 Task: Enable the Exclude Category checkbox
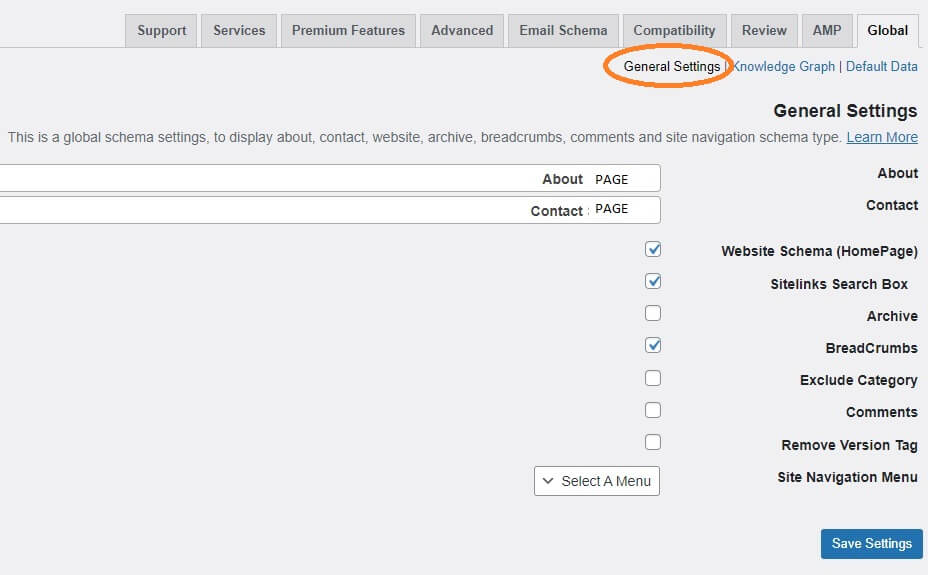[653, 378]
